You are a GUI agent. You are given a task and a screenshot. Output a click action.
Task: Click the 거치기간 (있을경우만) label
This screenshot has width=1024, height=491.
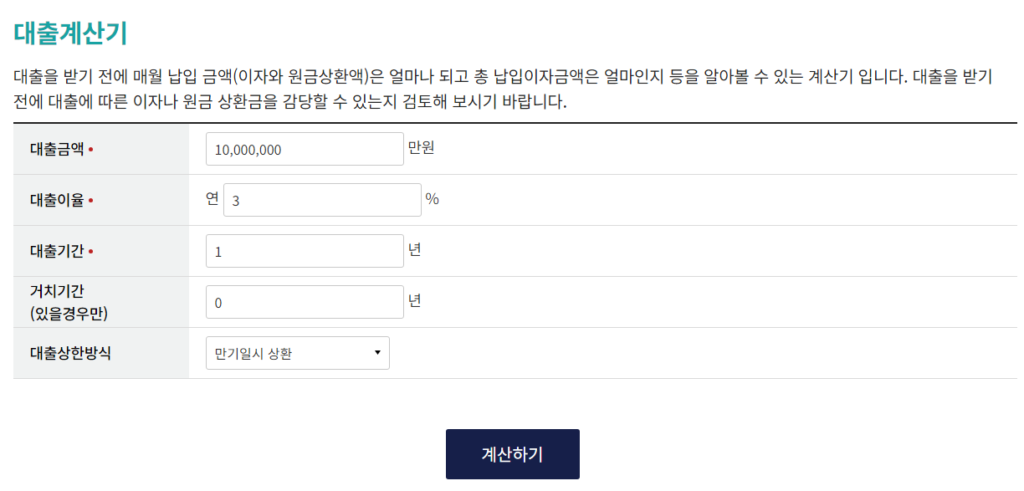(x=69, y=302)
